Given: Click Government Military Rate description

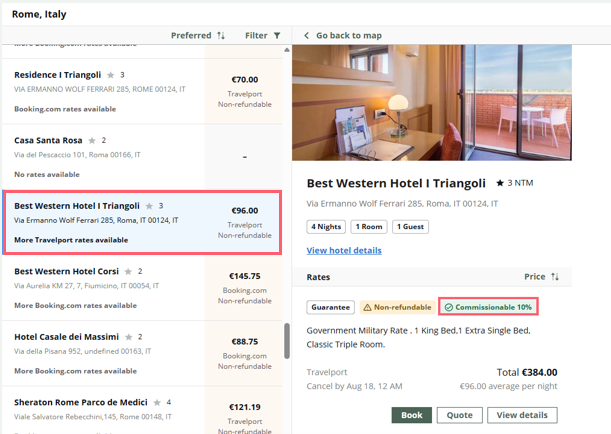Looking at the screenshot, I should click(x=419, y=337).
